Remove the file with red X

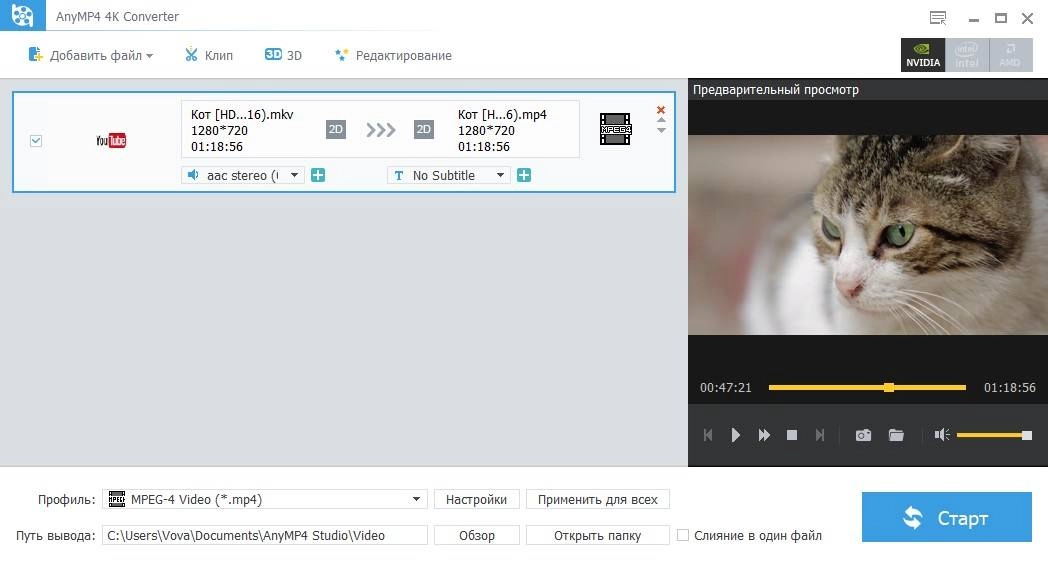[661, 110]
